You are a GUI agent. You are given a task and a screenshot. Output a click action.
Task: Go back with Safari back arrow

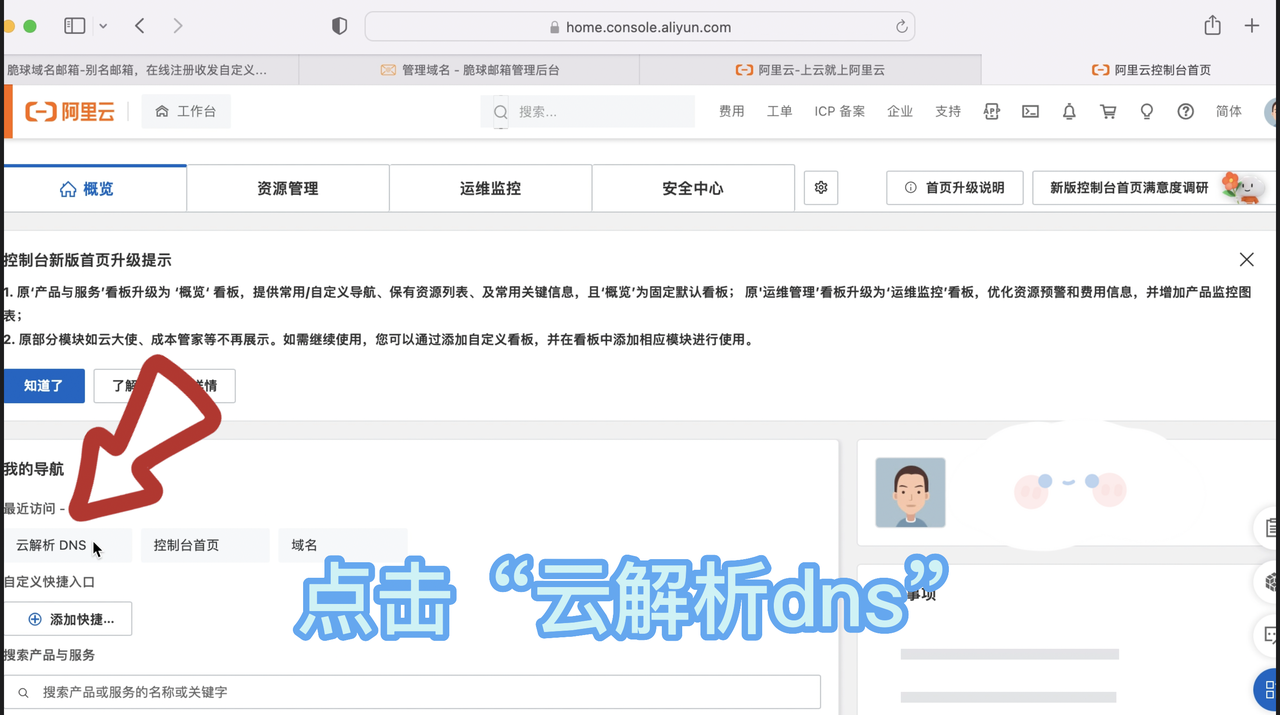(140, 26)
